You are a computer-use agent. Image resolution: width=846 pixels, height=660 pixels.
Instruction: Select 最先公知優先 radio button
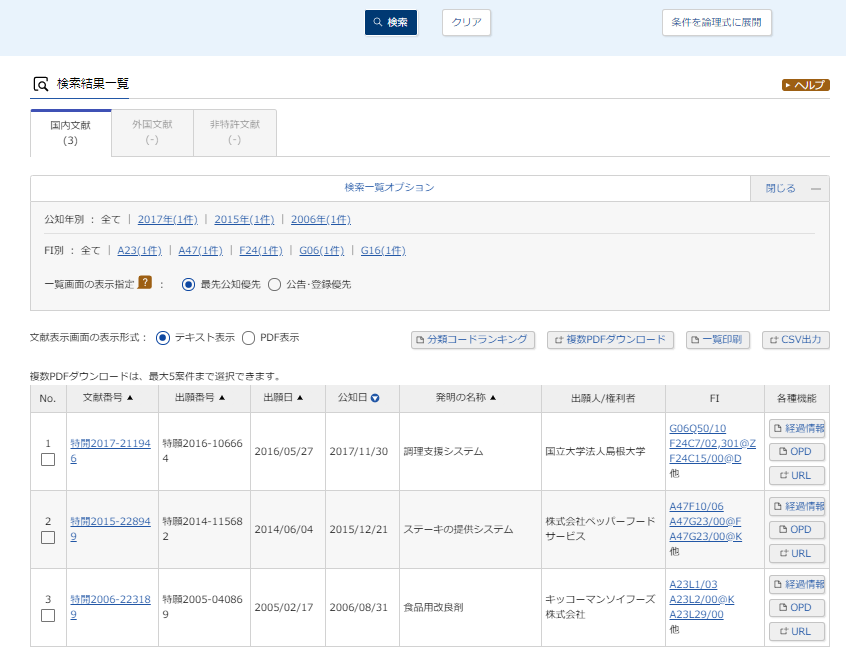click(188, 284)
